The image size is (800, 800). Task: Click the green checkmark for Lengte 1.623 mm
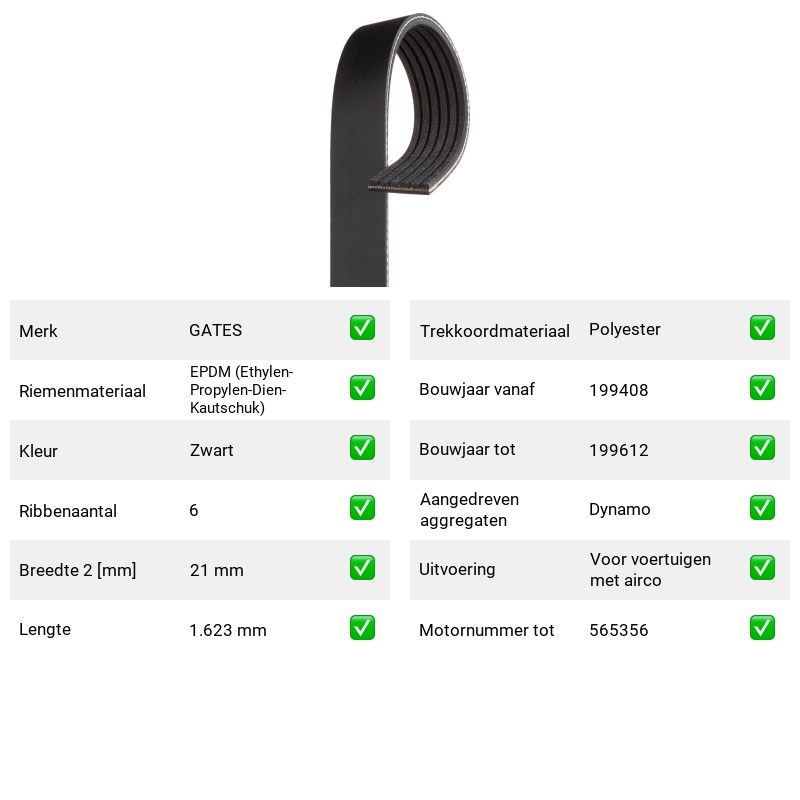click(362, 628)
